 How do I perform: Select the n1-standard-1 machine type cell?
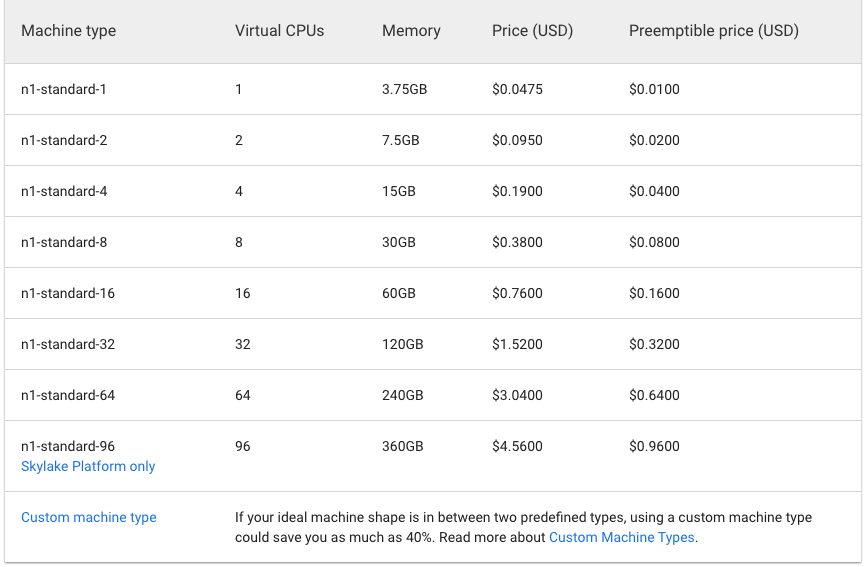click(64, 89)
